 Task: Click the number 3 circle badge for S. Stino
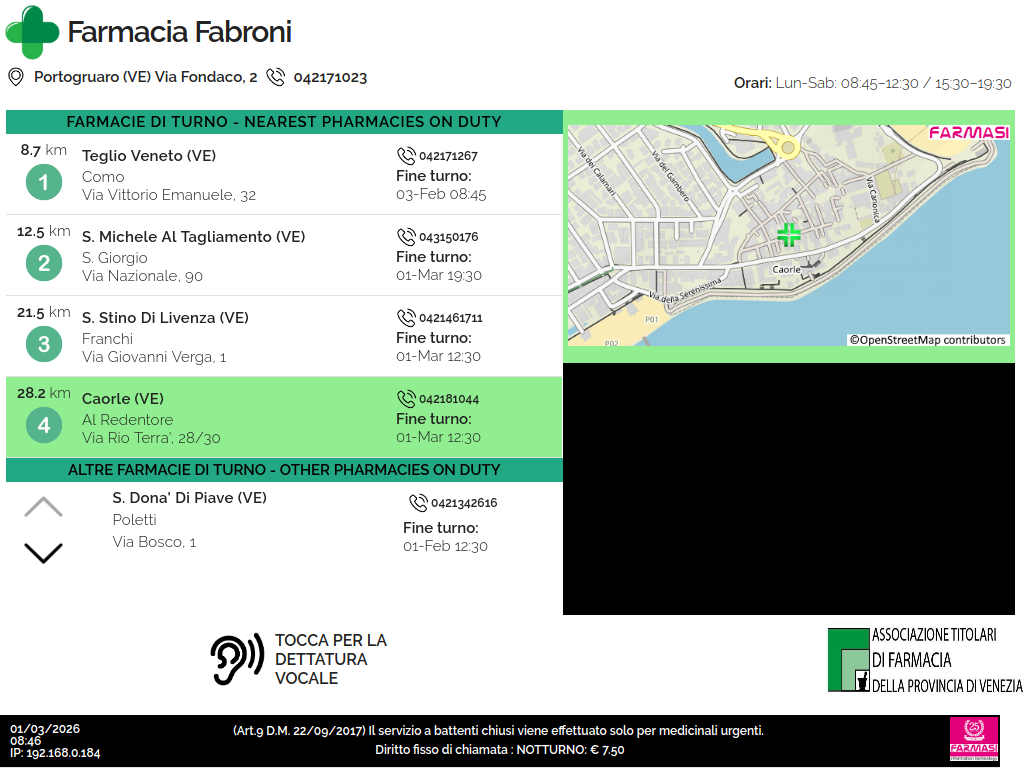point(43,344)
